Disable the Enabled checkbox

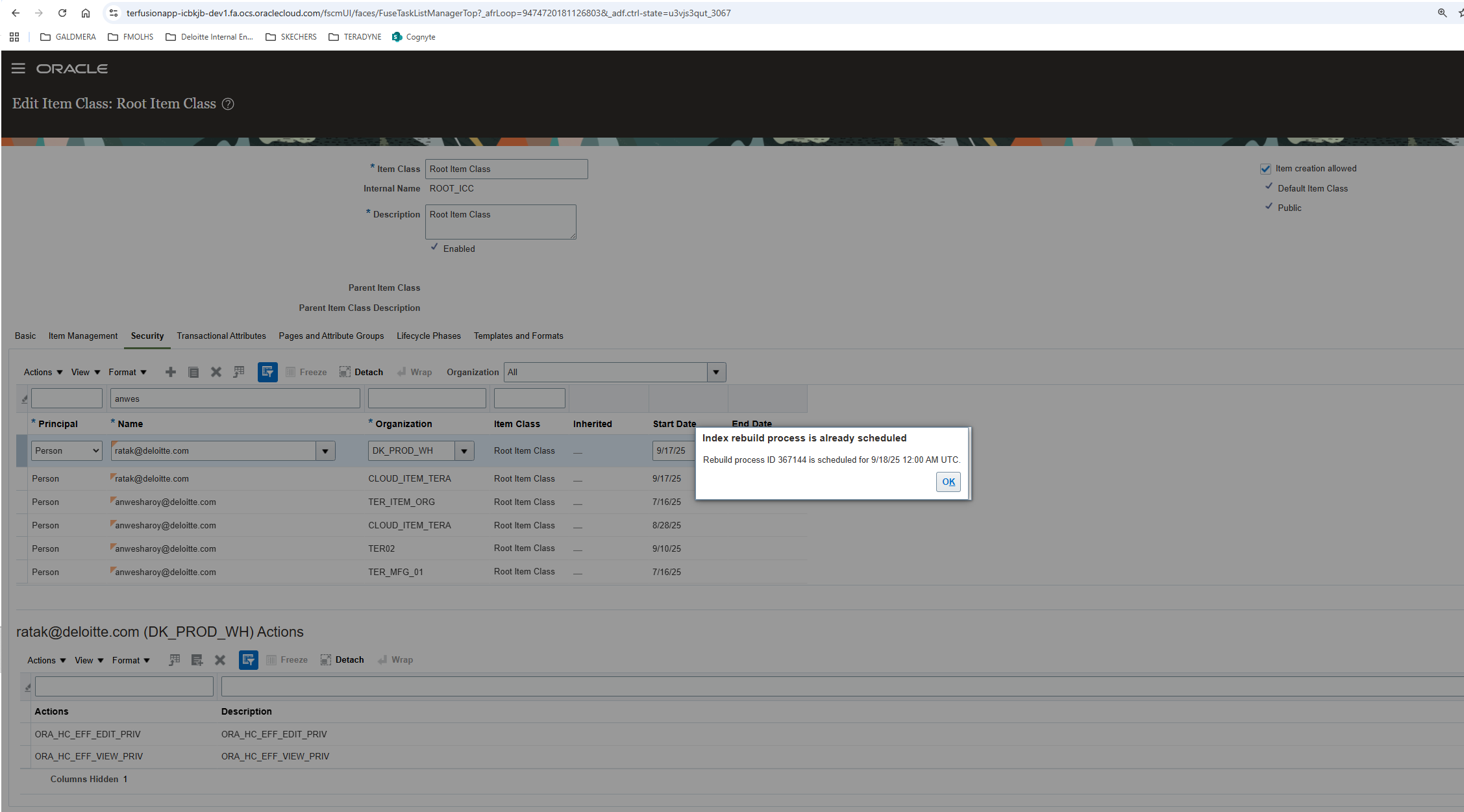[x=435, y=247]
